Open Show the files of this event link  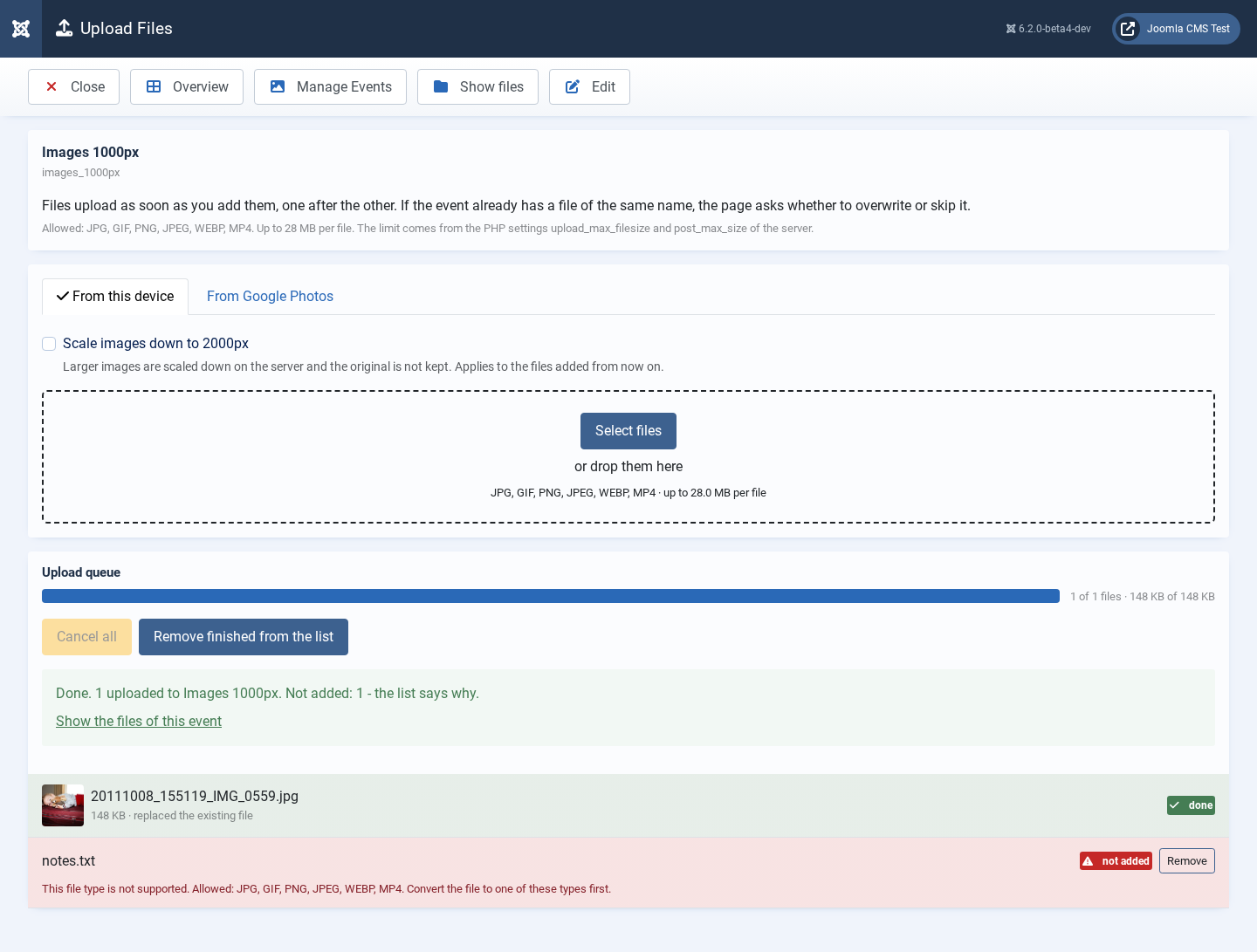139,722
